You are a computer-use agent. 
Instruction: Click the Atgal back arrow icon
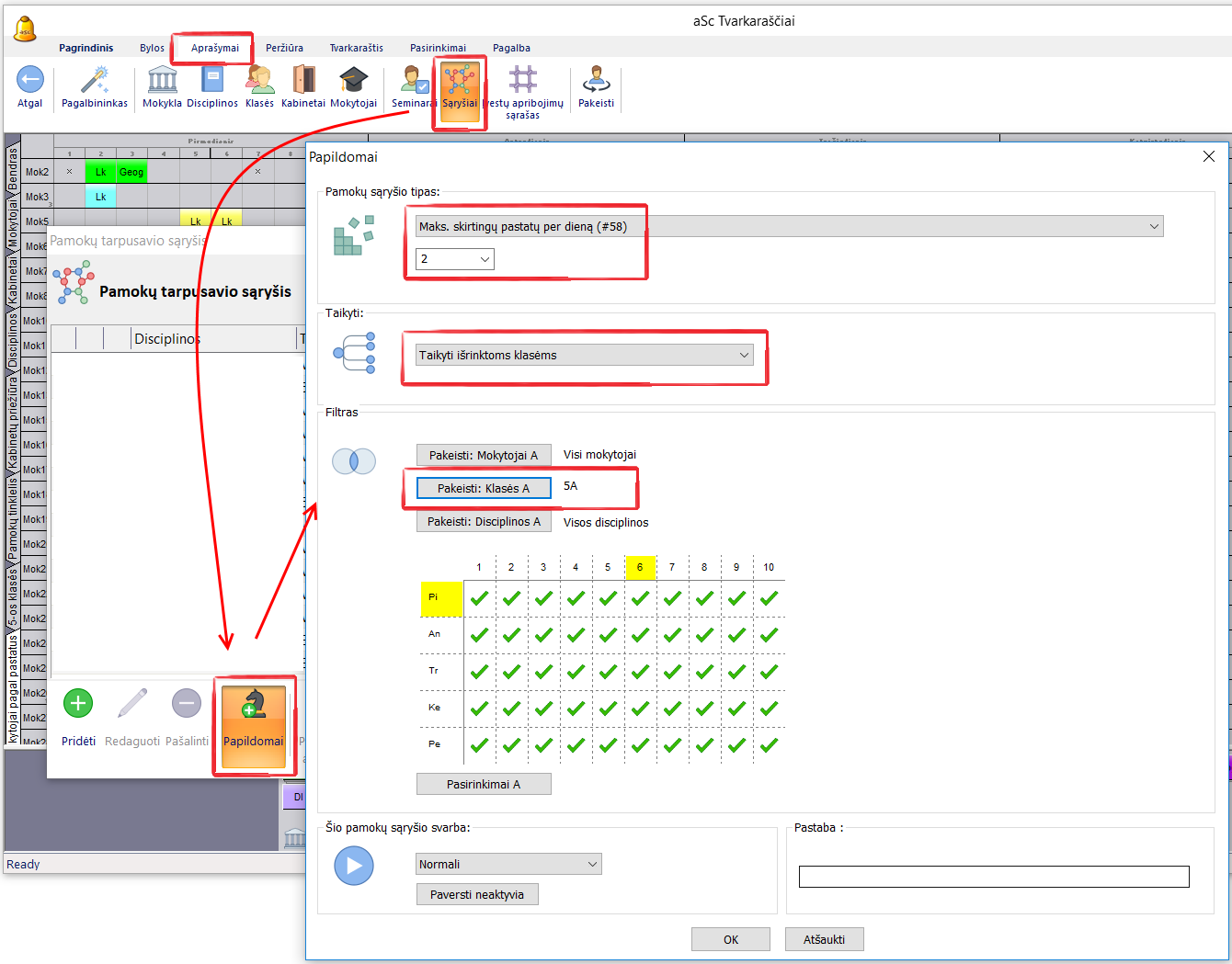click(30, 81)
